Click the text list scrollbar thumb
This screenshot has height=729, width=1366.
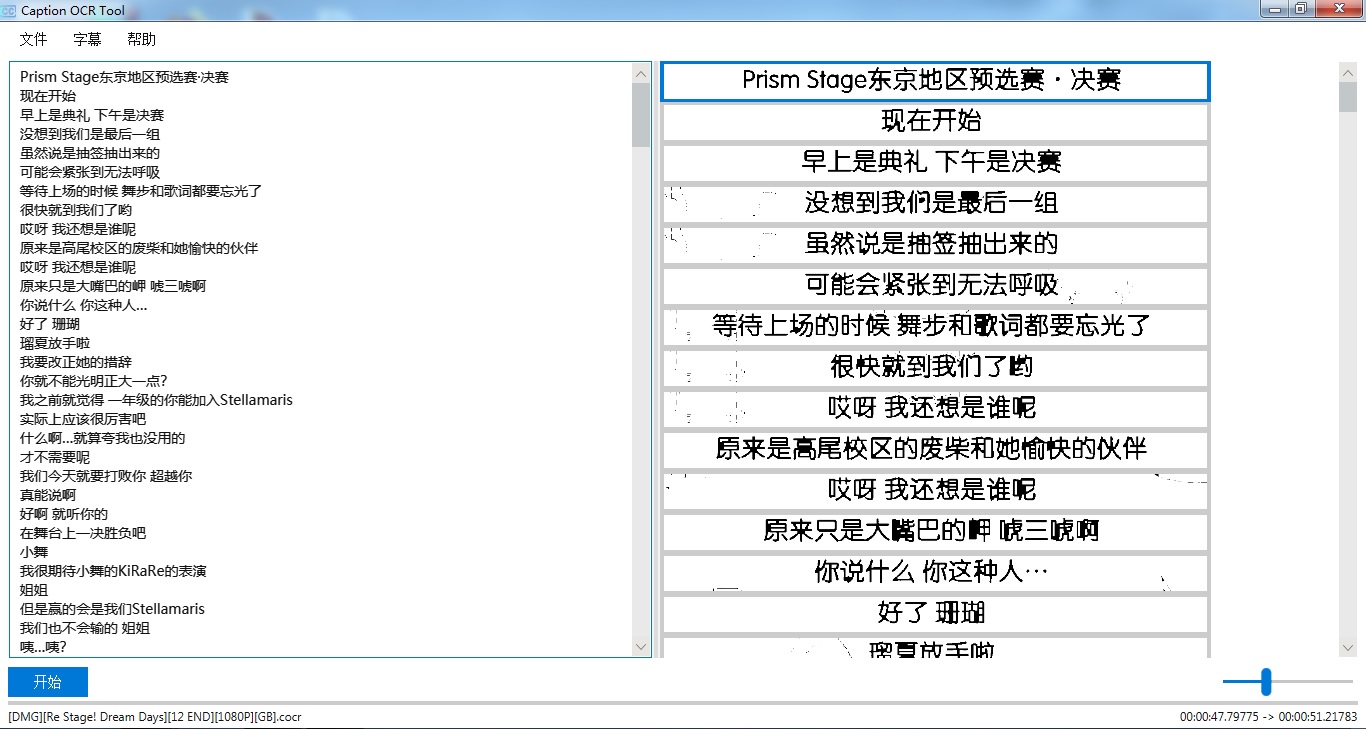coord(641,115)
